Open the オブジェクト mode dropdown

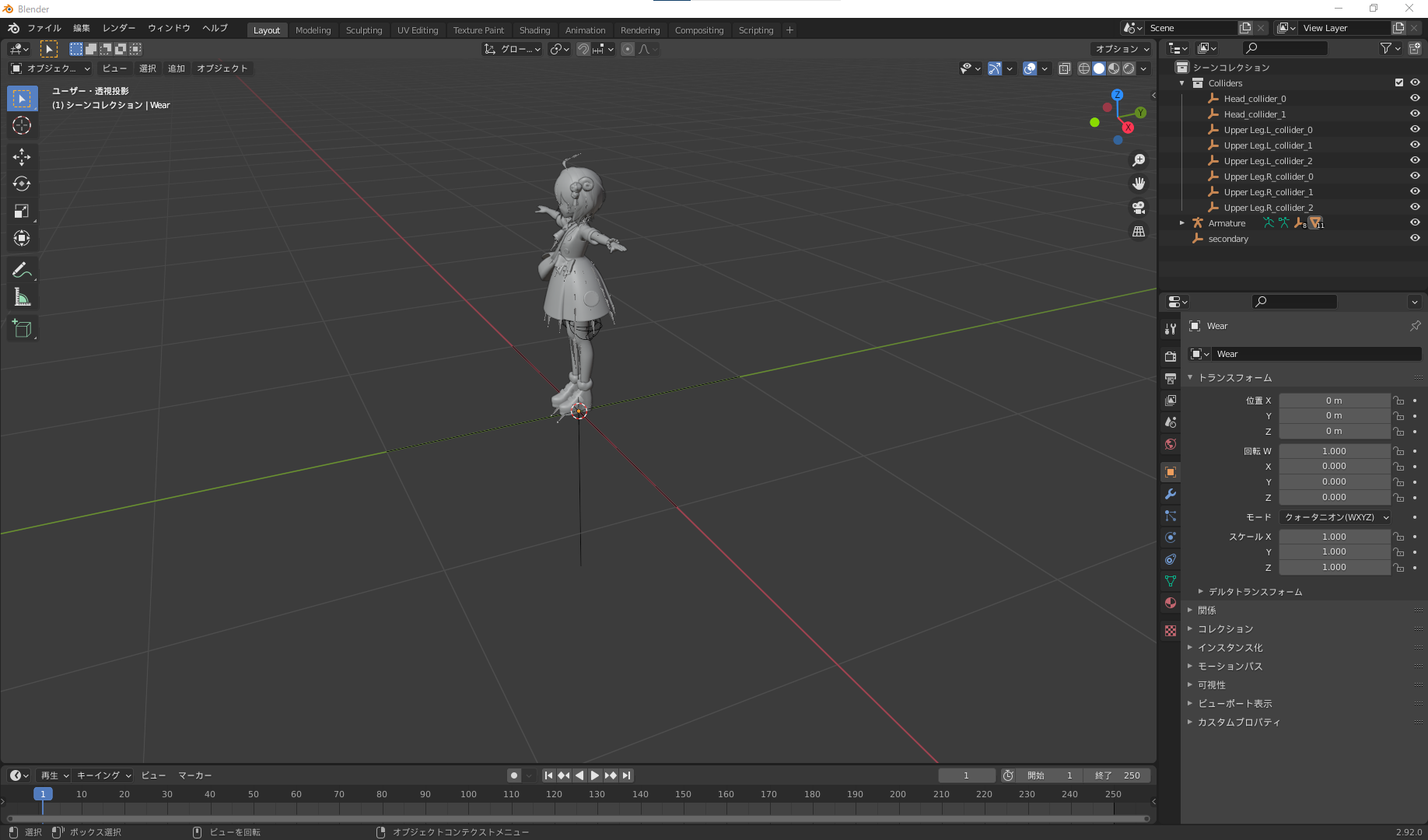[x=51, y=68]
